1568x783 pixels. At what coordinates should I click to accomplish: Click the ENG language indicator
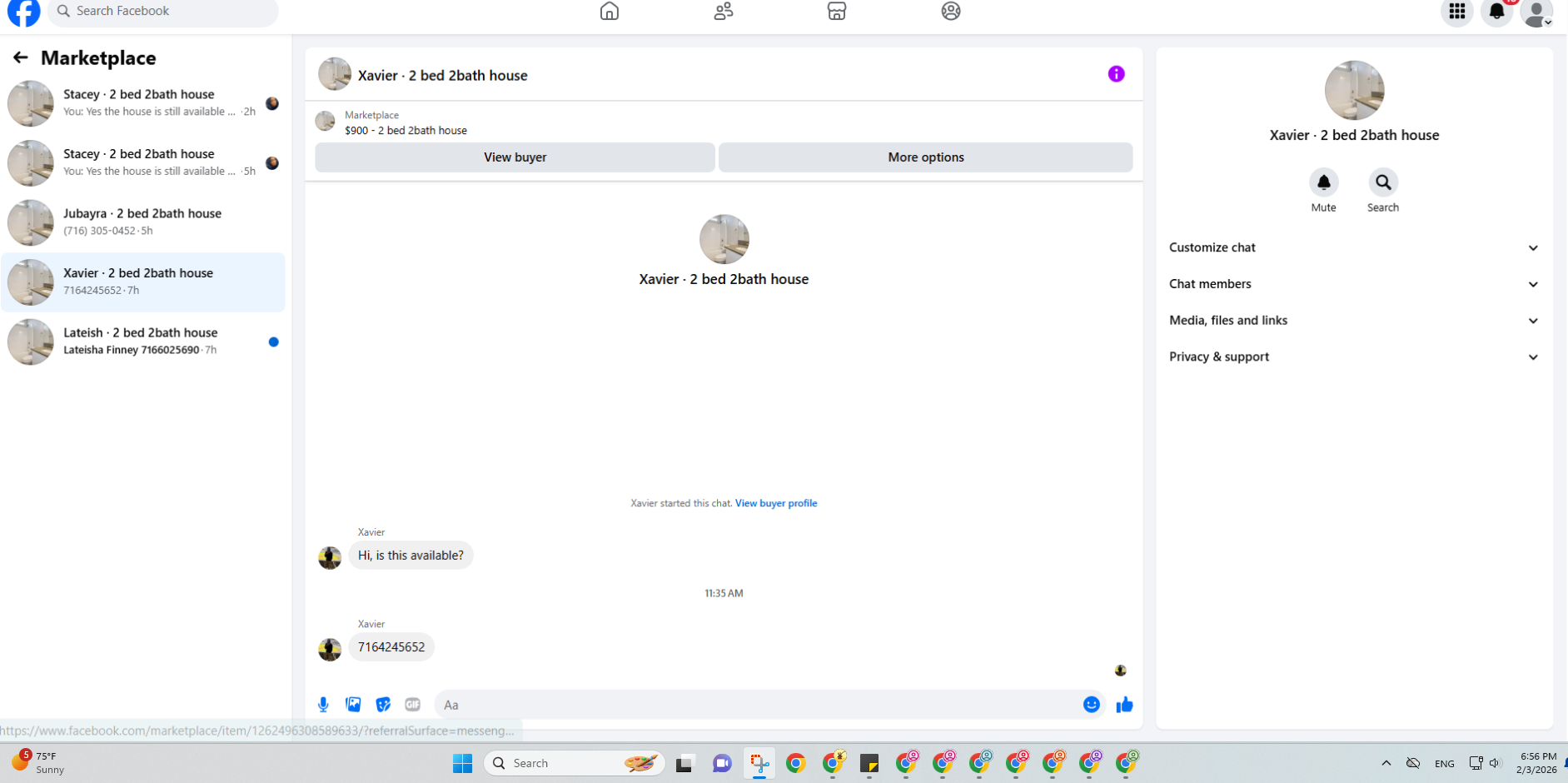[x=1445, y=764]
